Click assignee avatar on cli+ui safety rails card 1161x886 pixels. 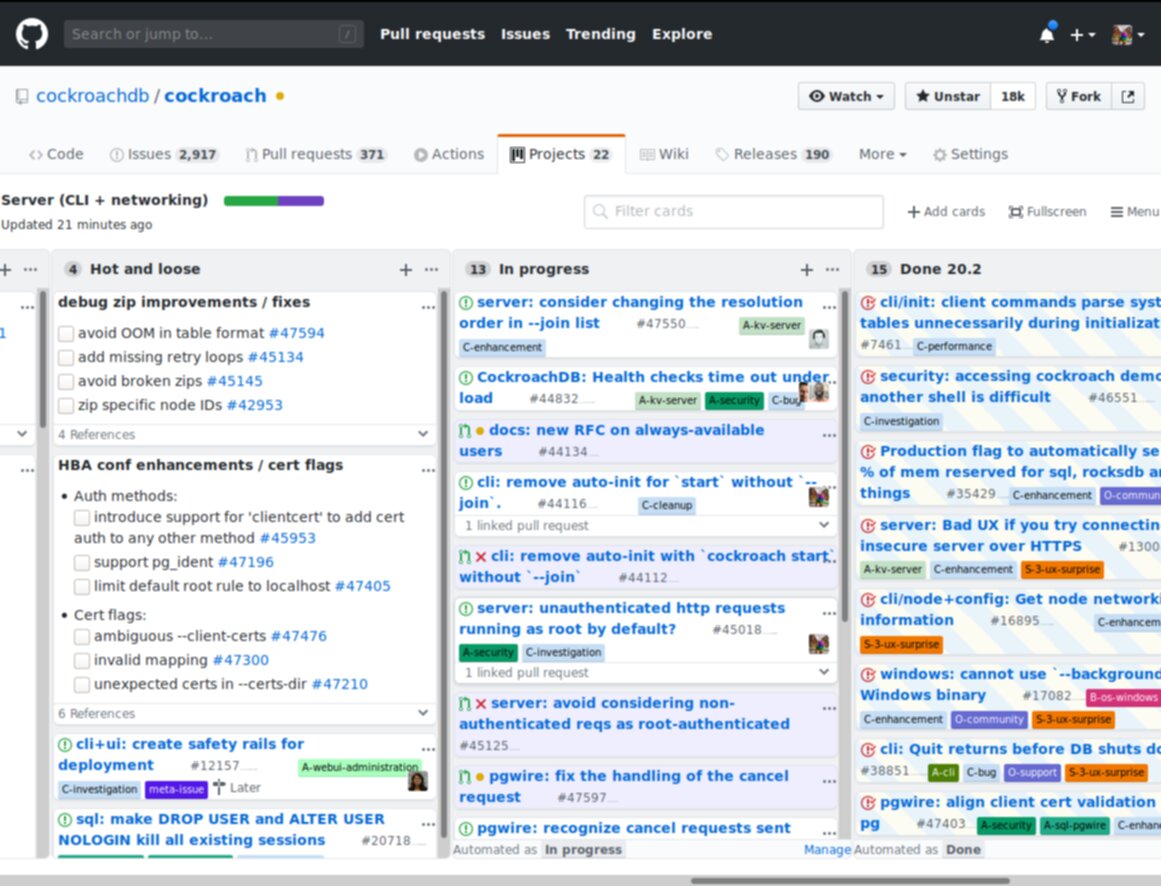point(418,781)
